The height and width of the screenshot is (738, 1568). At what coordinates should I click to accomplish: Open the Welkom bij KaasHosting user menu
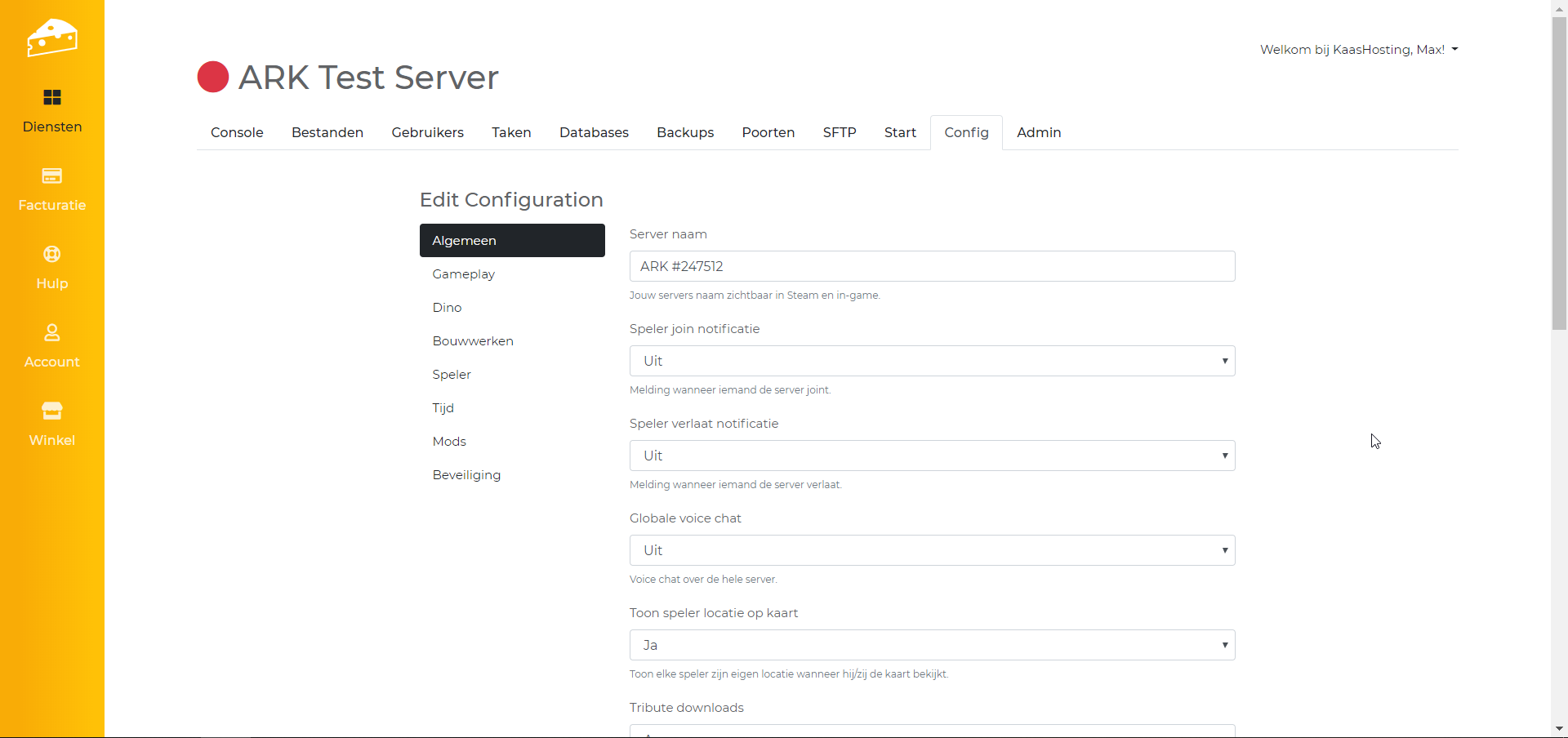click(1358, 50)
